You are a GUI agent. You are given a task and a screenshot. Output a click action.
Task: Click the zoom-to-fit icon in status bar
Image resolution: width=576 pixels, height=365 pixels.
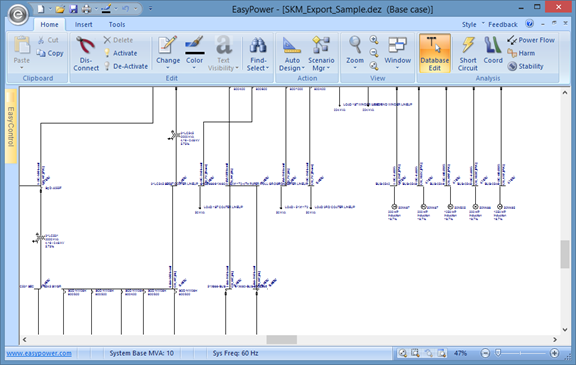(403, 353)
